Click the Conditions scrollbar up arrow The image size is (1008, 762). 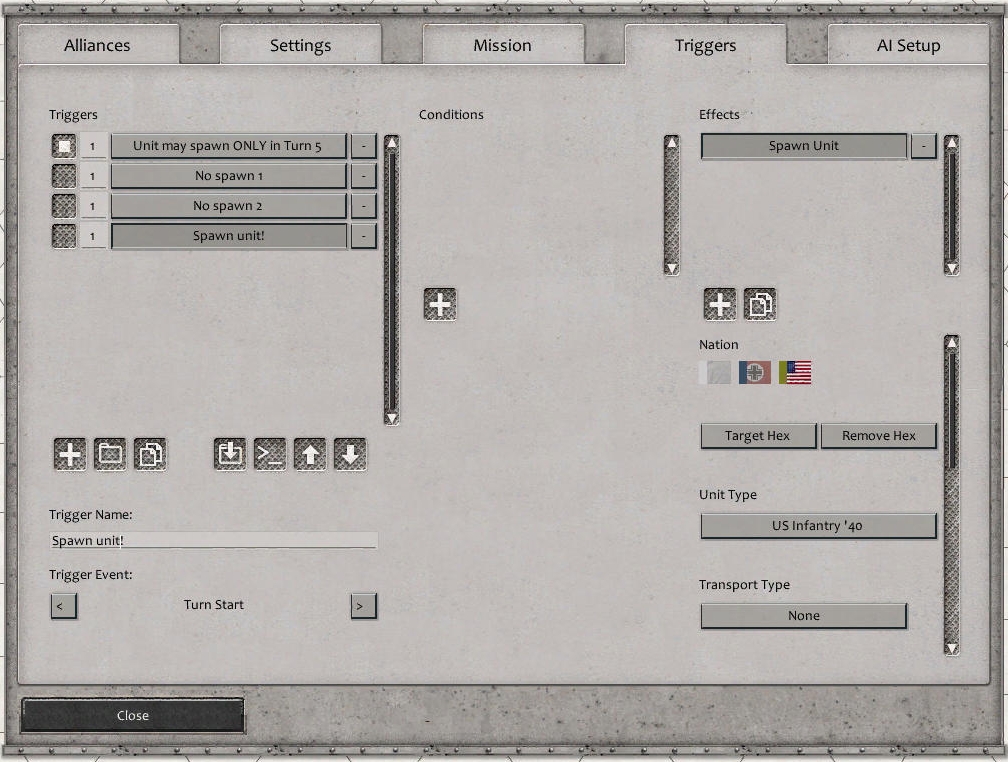672,142
